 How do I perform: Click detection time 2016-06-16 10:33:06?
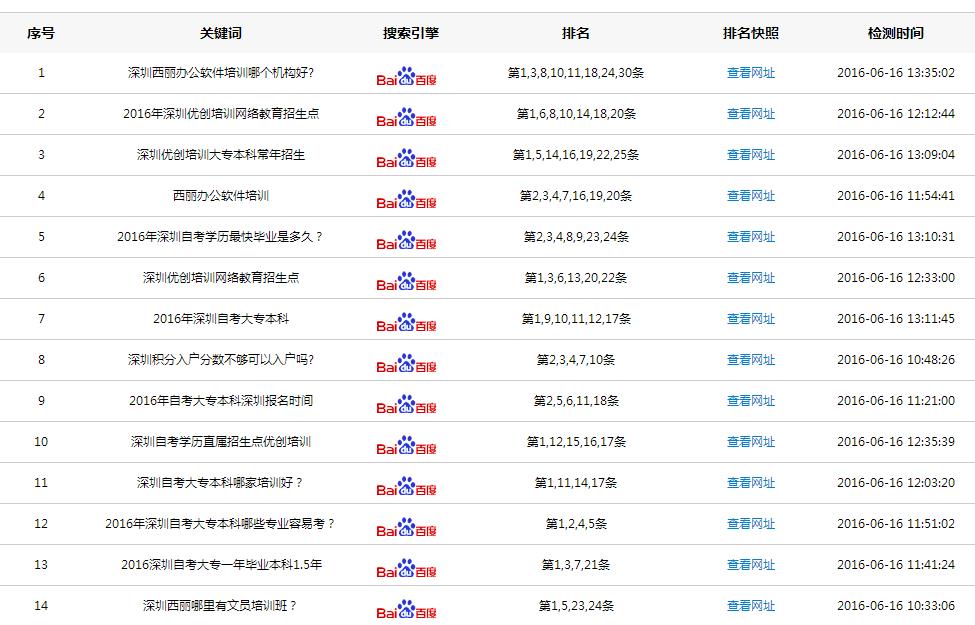coord(895,606)
